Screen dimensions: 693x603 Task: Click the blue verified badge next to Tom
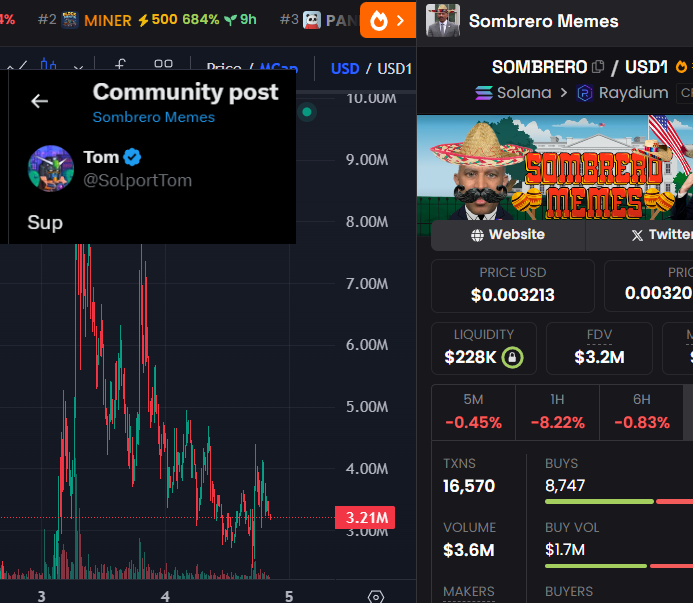132,157
